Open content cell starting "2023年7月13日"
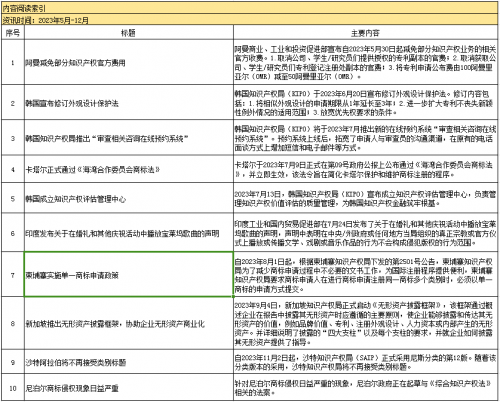Image resolution: width=500 pixels, height=402 pixels. tap(366, 198)
